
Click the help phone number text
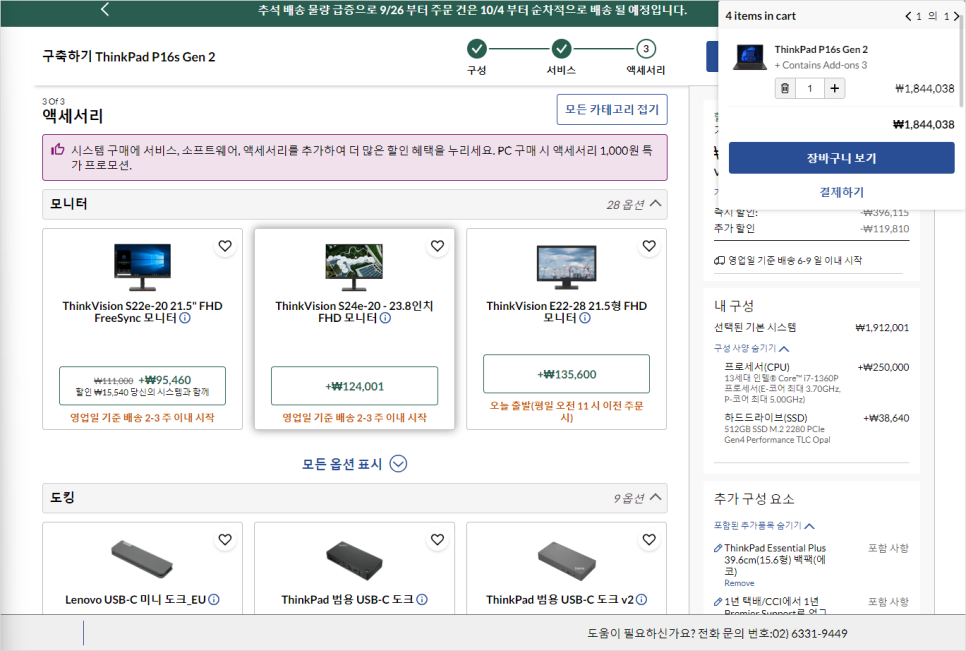[717, 633]
